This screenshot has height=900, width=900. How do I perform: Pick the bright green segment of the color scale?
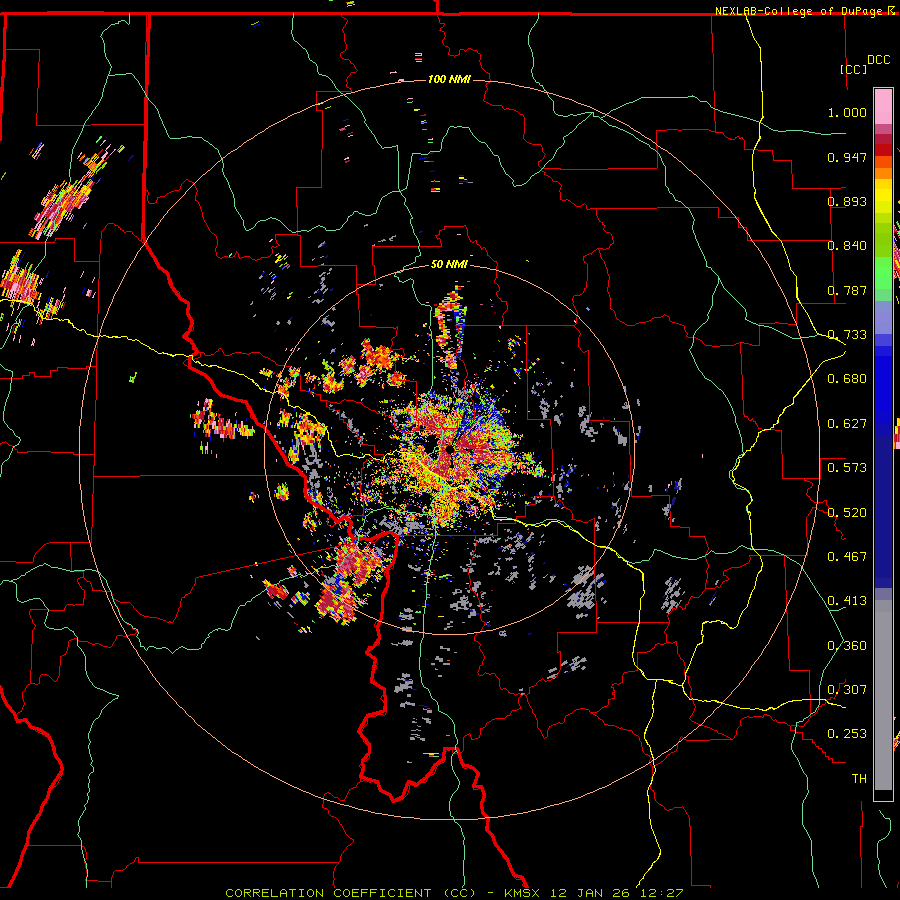coord(883,272)
